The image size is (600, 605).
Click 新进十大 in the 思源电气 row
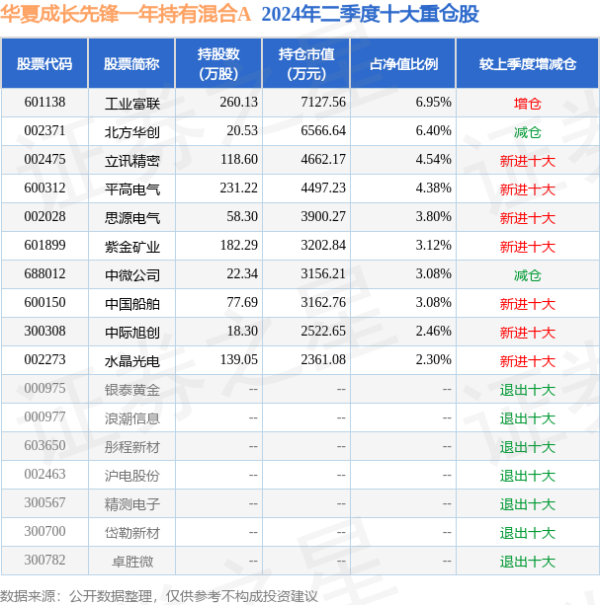[x=527, y=218]
